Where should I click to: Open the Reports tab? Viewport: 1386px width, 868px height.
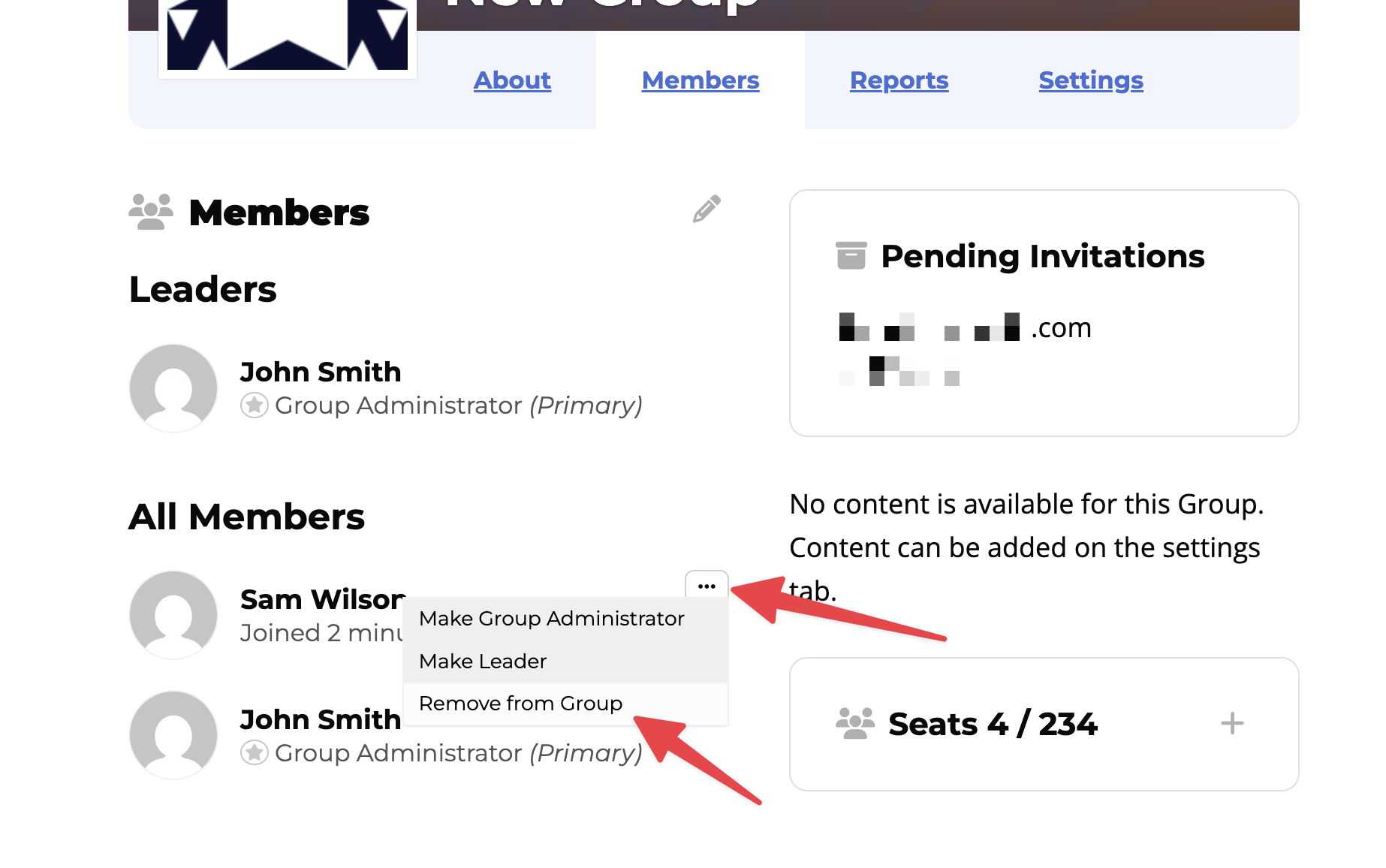[899, 80]
